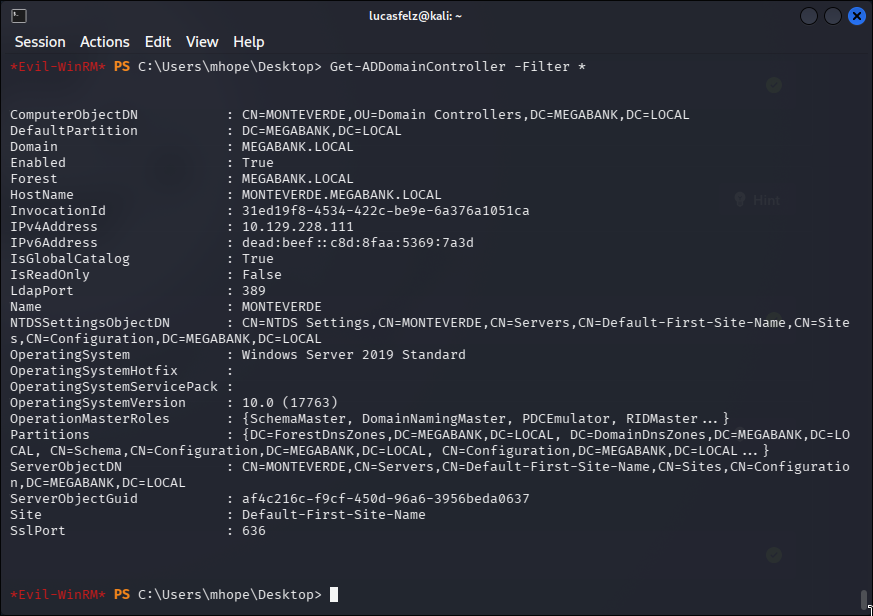The image size is (873, 616).
Task: Open the Actions menu
Action: coord(105,42)
